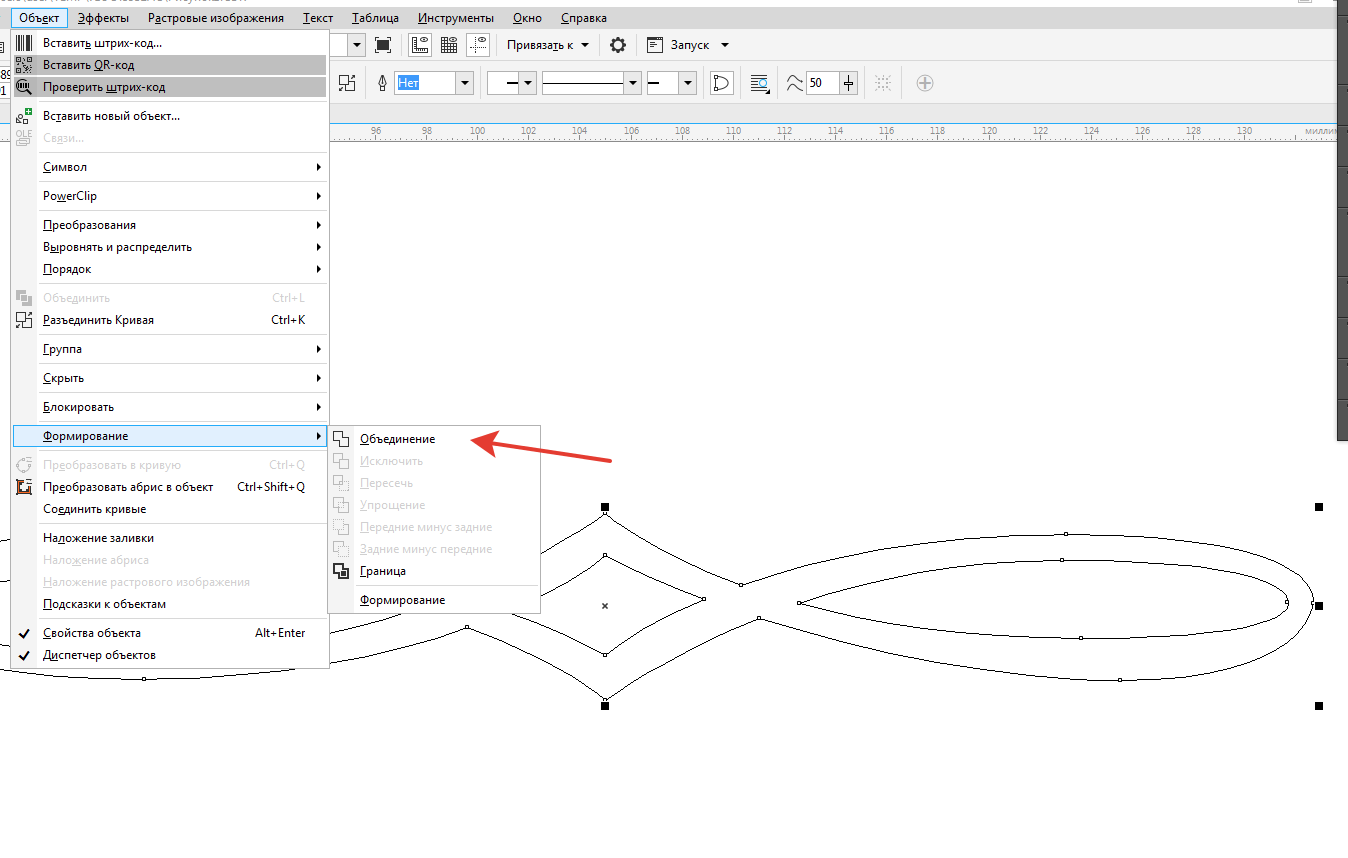This screenshot has height=858, width=1348.
Task: Open the Таблица menu
Action: (375, 18)
